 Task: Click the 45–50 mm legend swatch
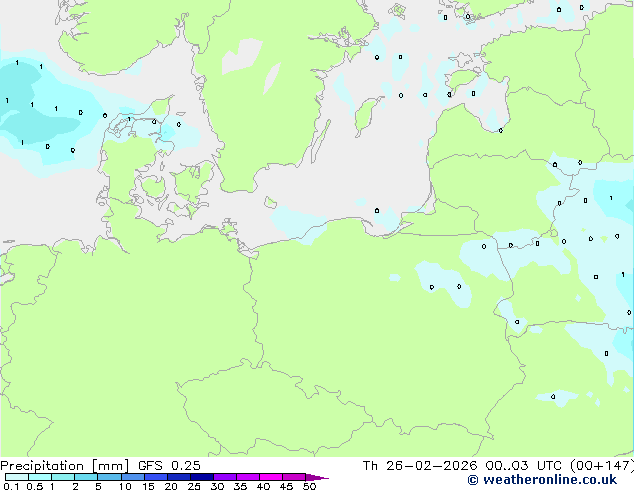(294, 477)
